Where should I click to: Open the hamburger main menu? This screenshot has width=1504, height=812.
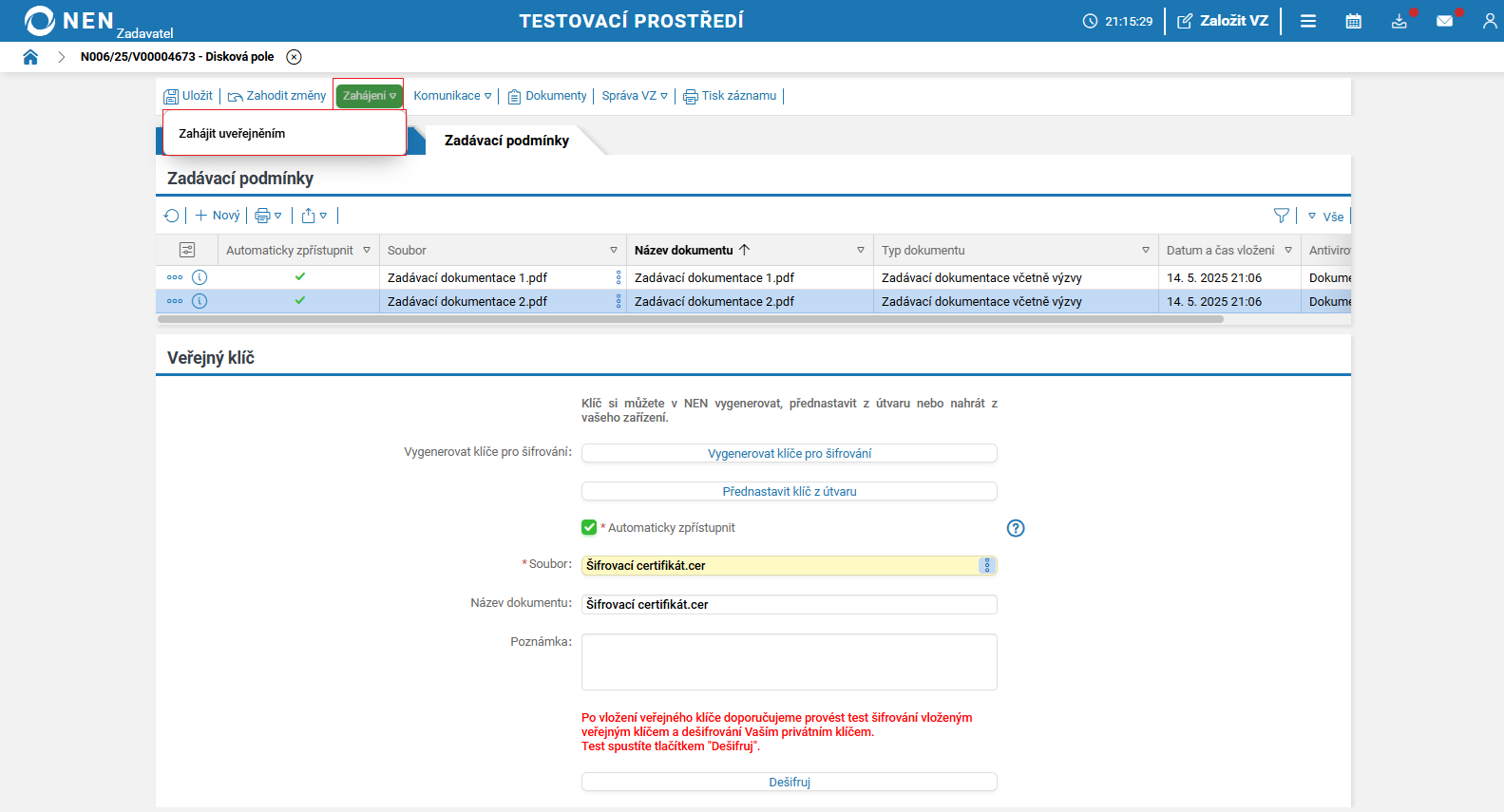[1308, 21]
